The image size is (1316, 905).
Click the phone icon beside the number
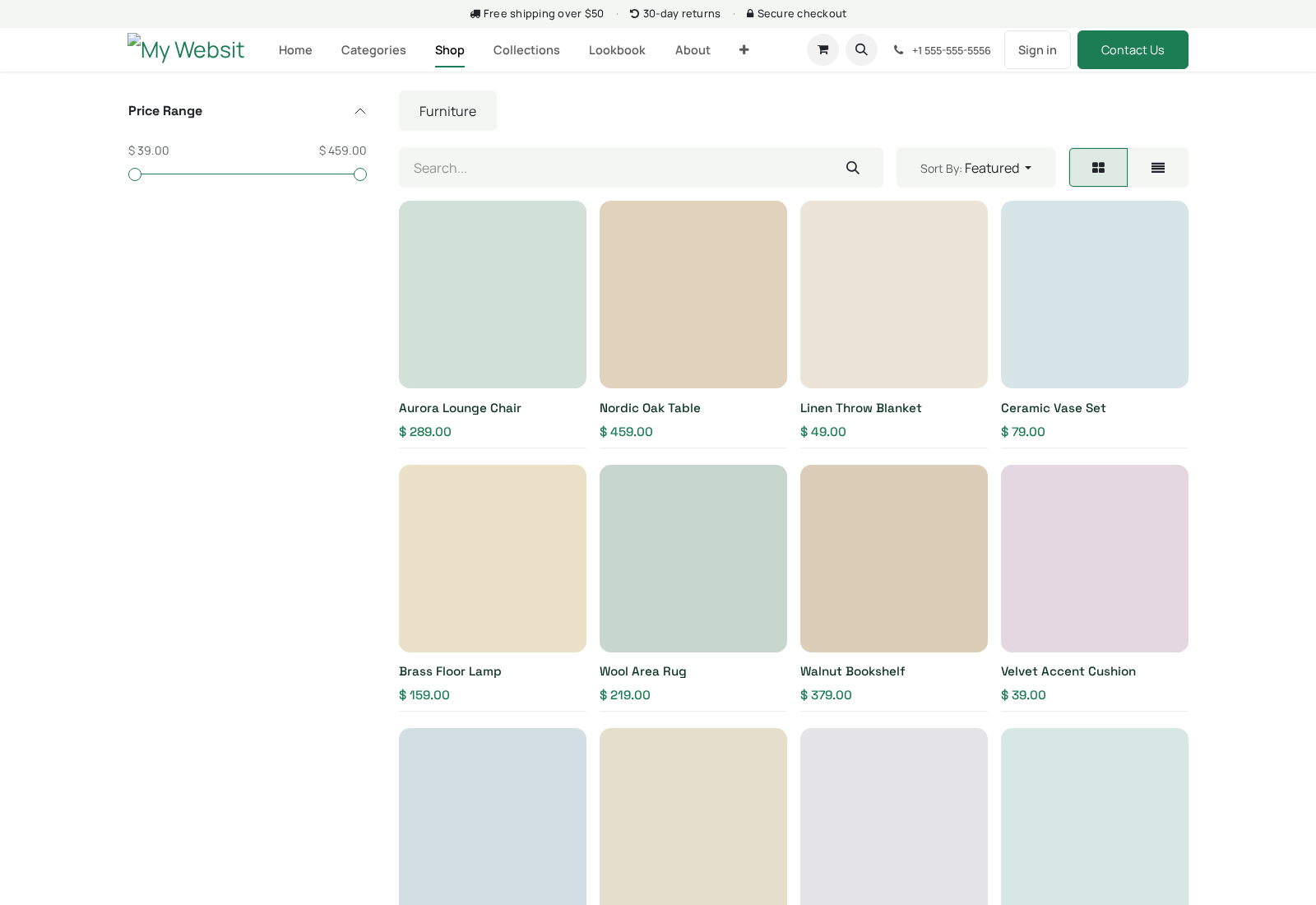point(898,50)
